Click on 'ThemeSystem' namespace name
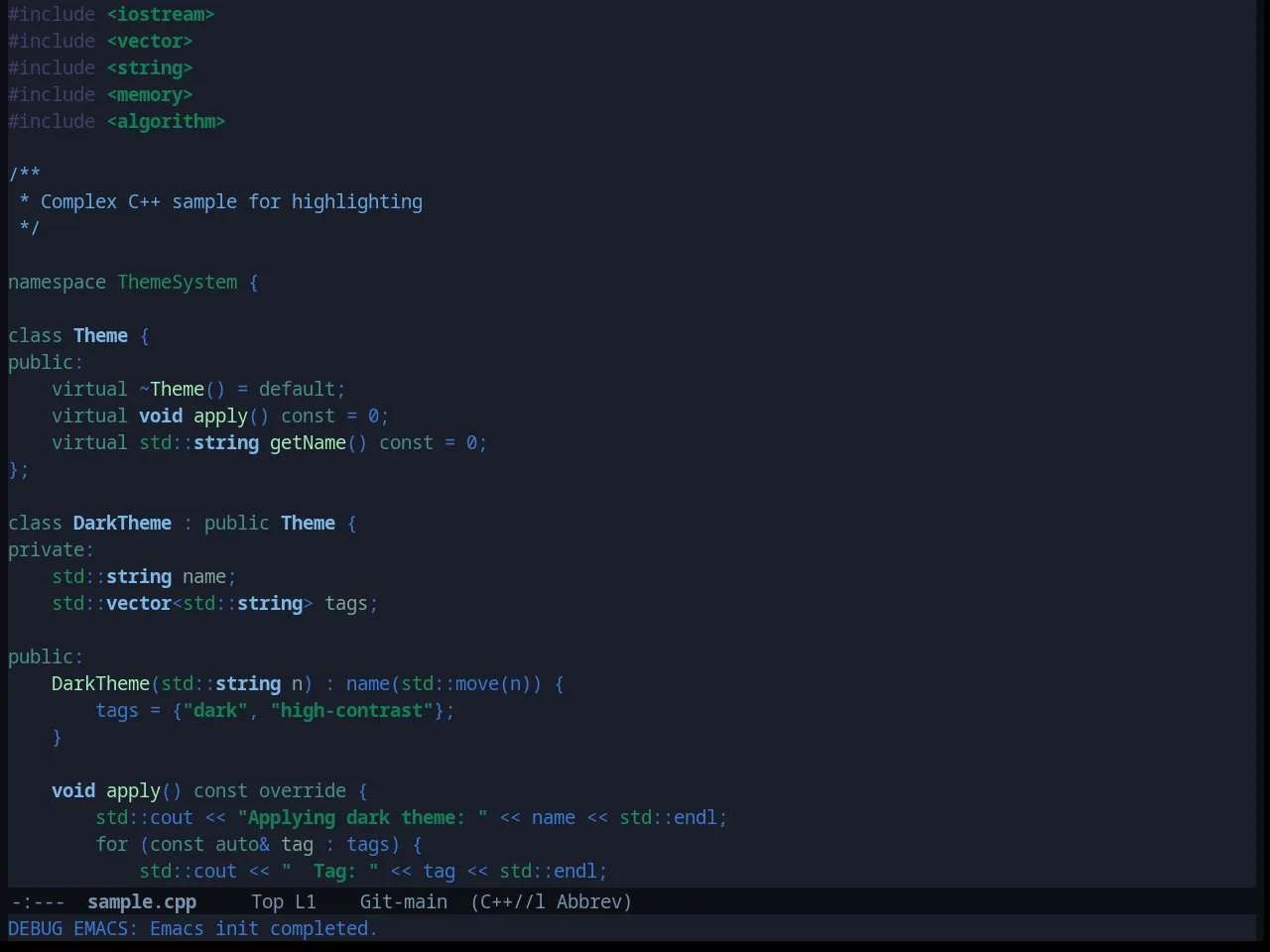This screenshot has width=1270, height=952. [x=178, y=282]
